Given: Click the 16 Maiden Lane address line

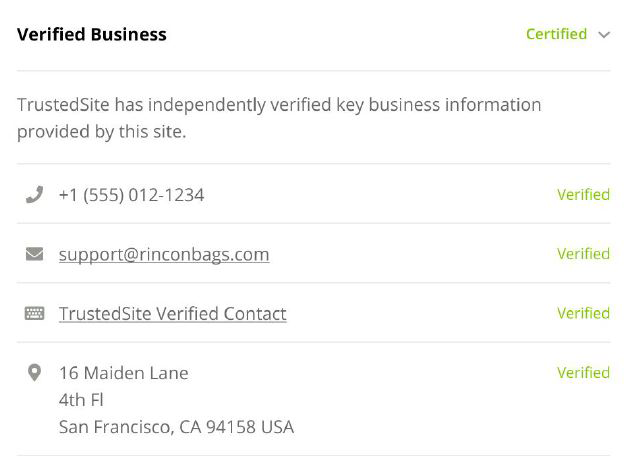Looking at the screenshot, I should point(123,373).
